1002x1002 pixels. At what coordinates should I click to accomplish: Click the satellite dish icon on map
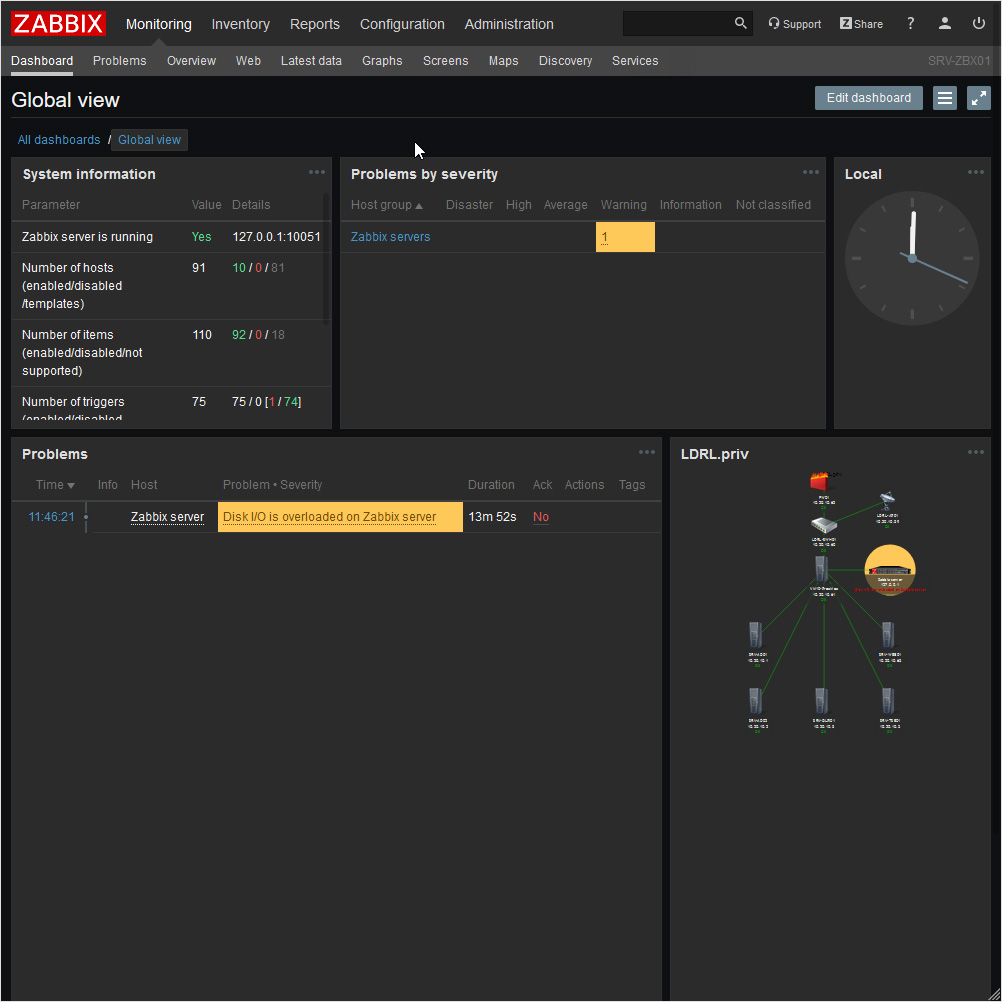pos(887,501)
